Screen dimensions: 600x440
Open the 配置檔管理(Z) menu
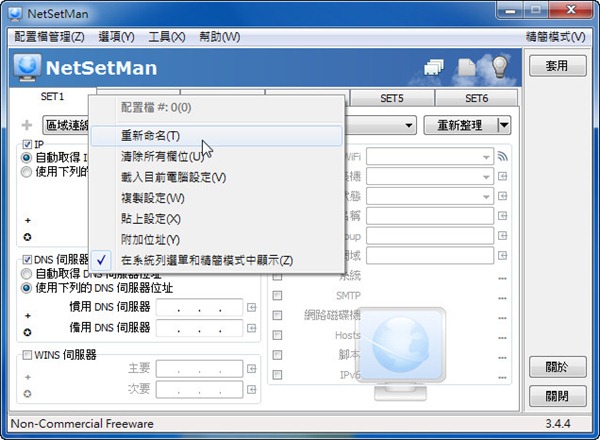[49, 37]
